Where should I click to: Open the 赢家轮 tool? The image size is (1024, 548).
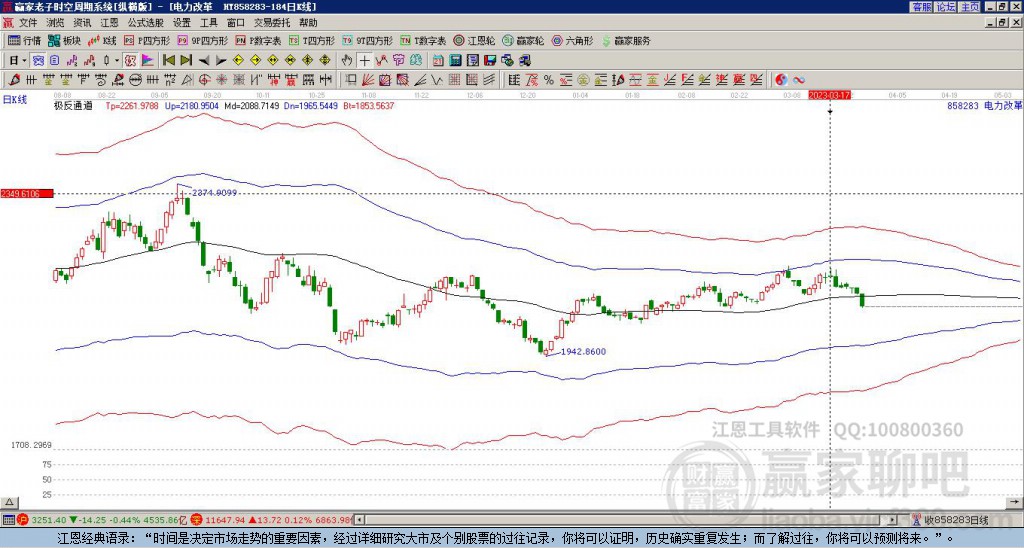(x=523, y=40)
